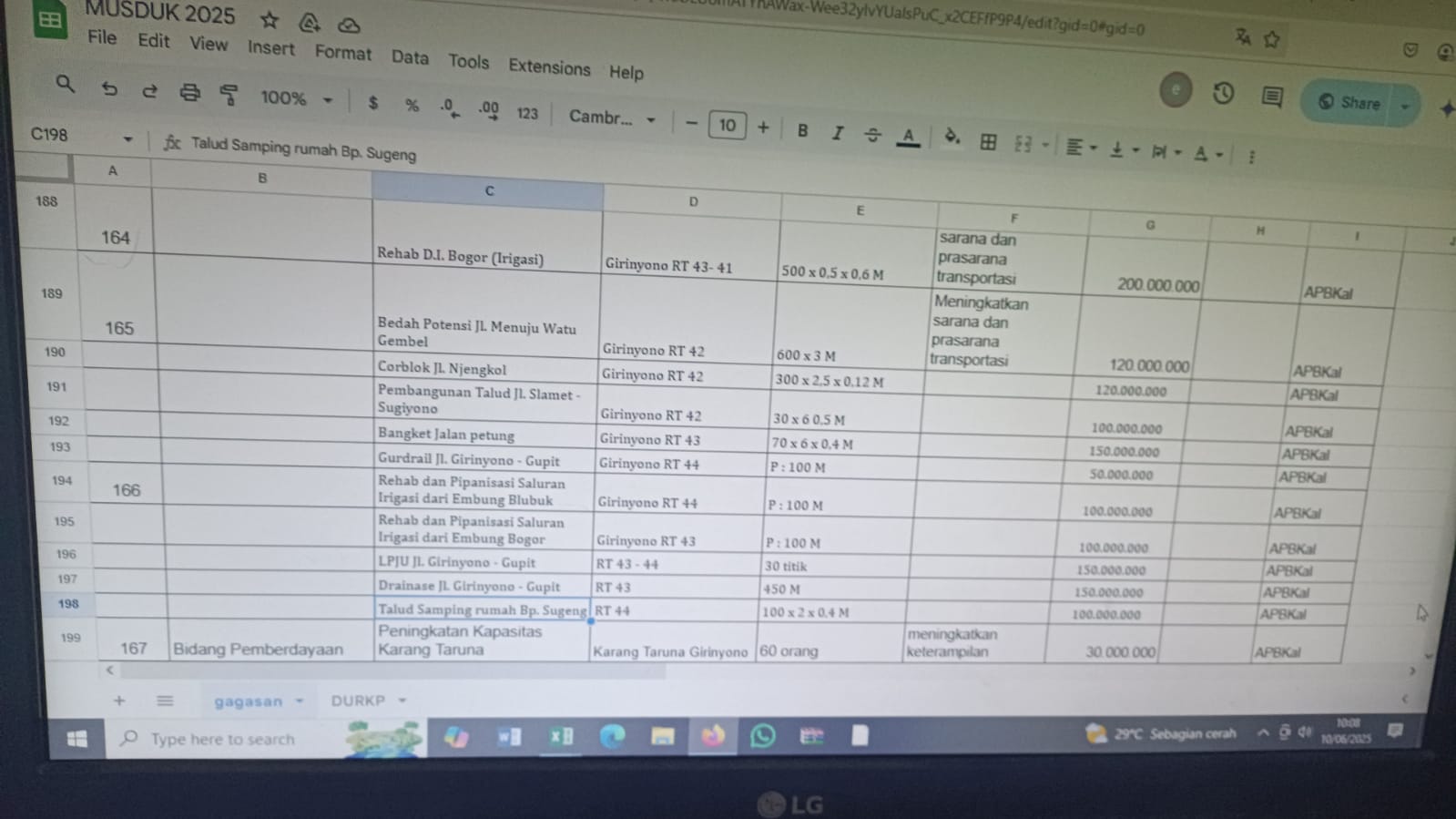This screenshot has height=819, width=1456.
Task: Open the Borders tool
Action: click(988, 141)
